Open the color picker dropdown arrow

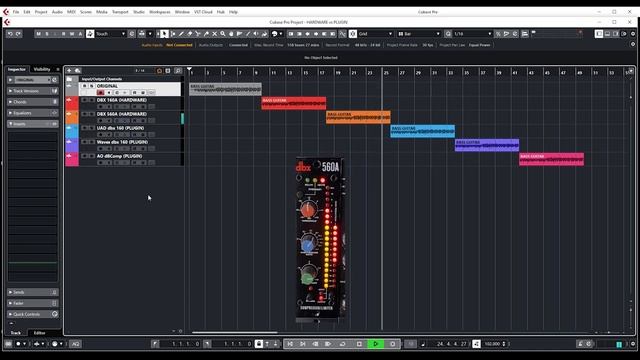pyautogui.click(x=281, y=34)
